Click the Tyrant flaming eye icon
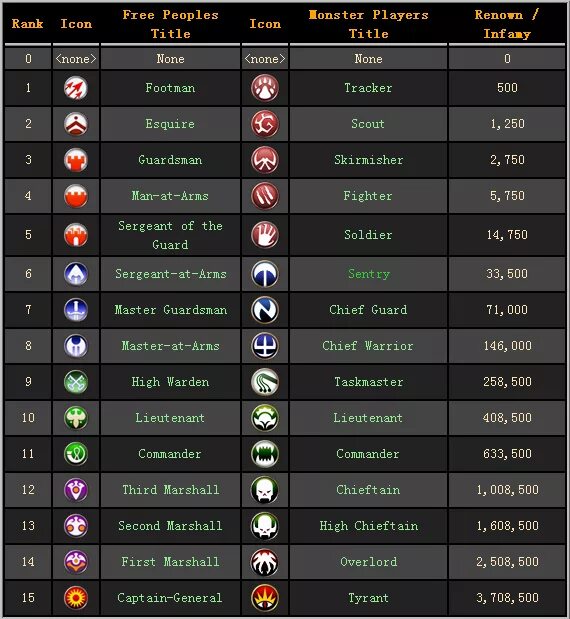Image resolution: width=570 pixels, height=619 pixels. point(265,598)
